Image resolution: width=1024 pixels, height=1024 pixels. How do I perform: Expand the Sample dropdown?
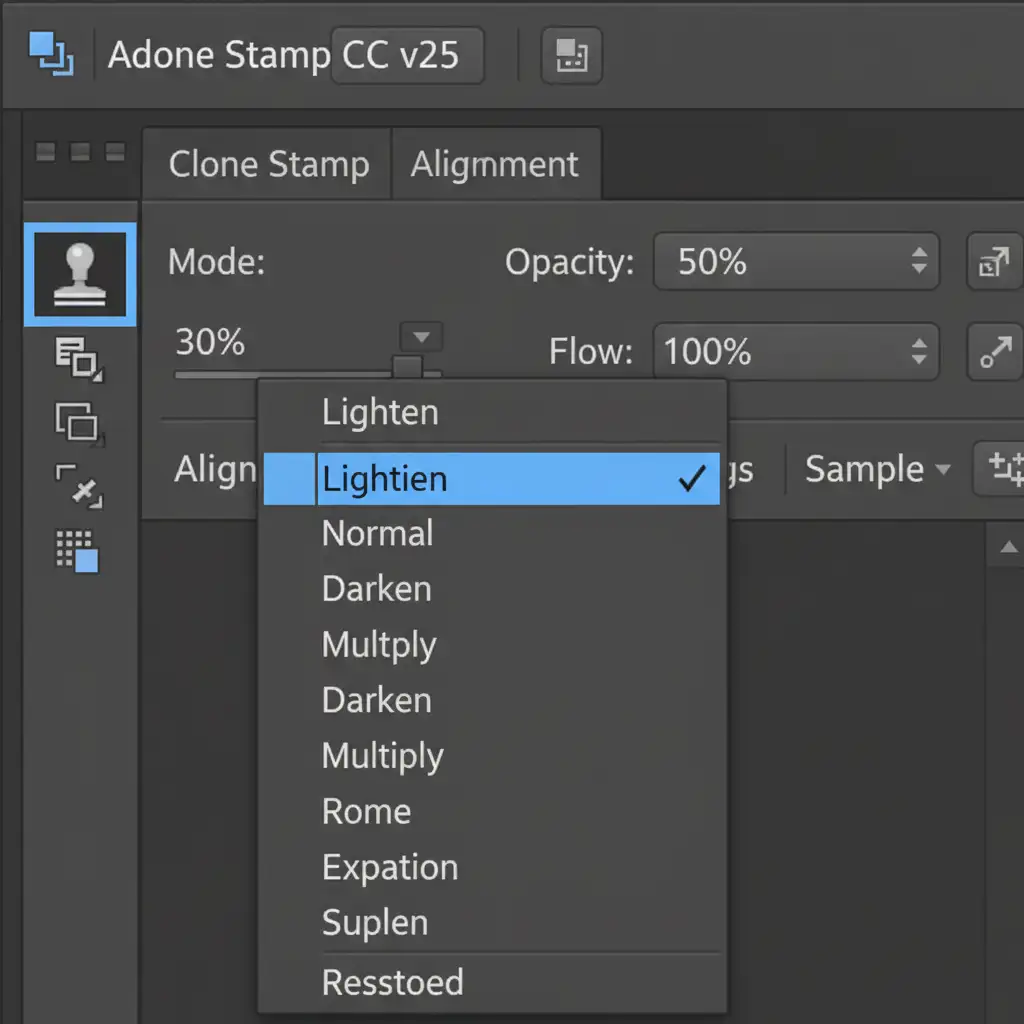point(877,469)
